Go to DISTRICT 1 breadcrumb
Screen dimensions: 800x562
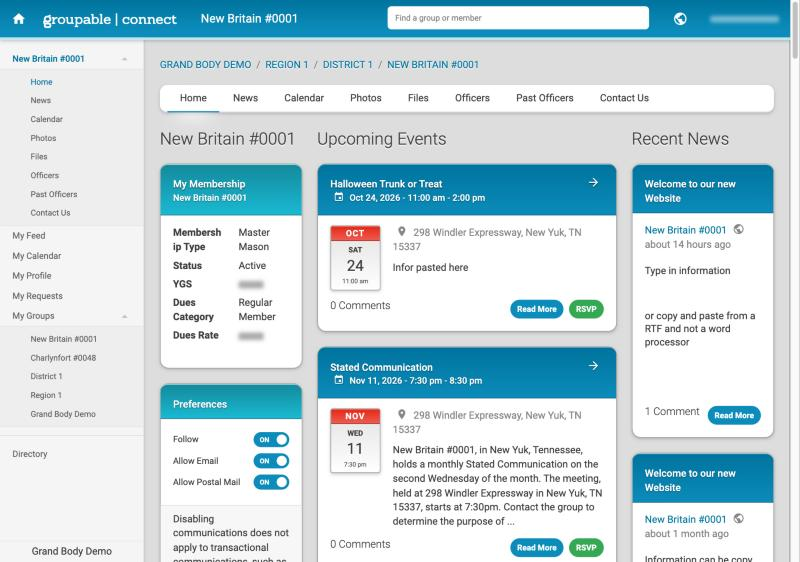point(347,65)
